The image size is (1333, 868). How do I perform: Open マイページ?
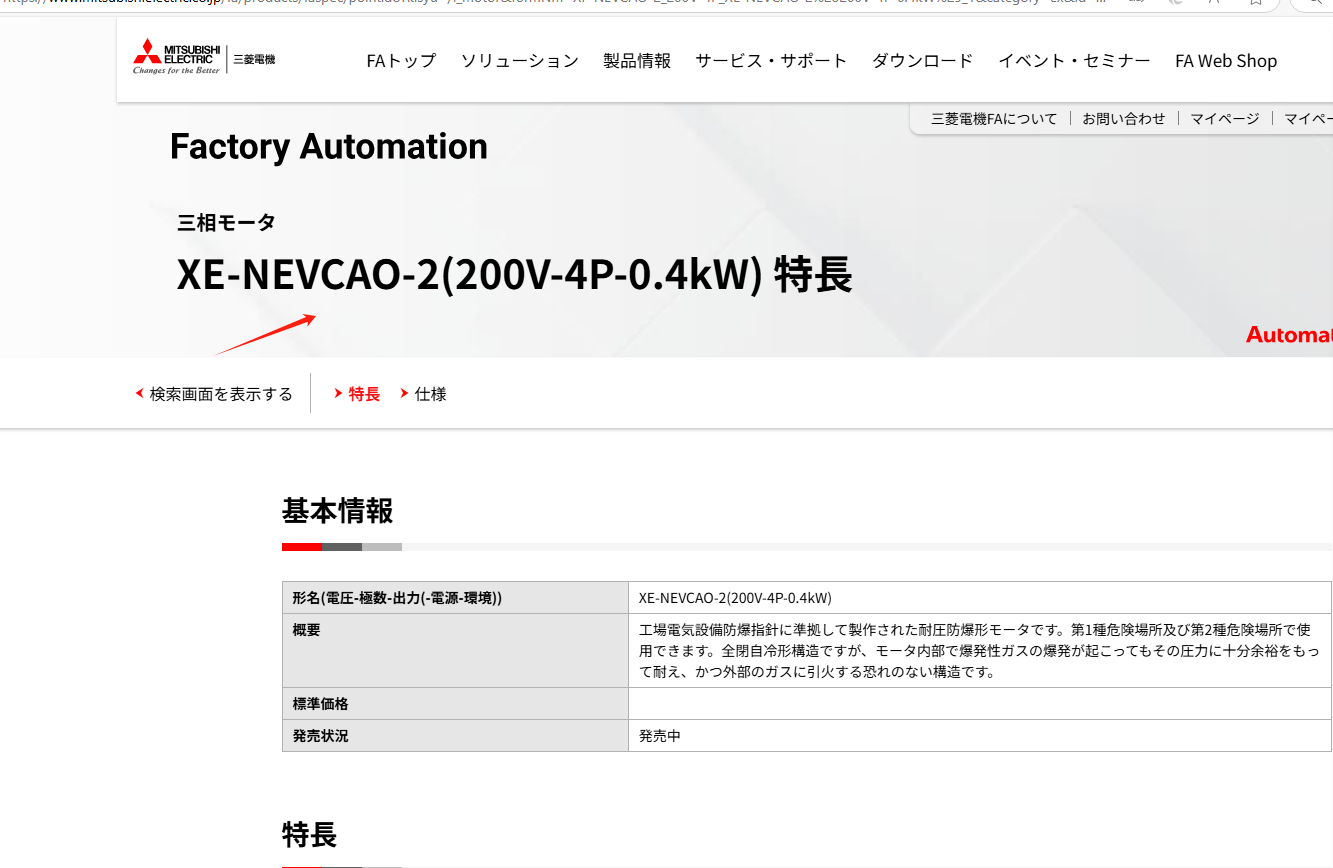pyautogui.click(x=1224, y=117)
